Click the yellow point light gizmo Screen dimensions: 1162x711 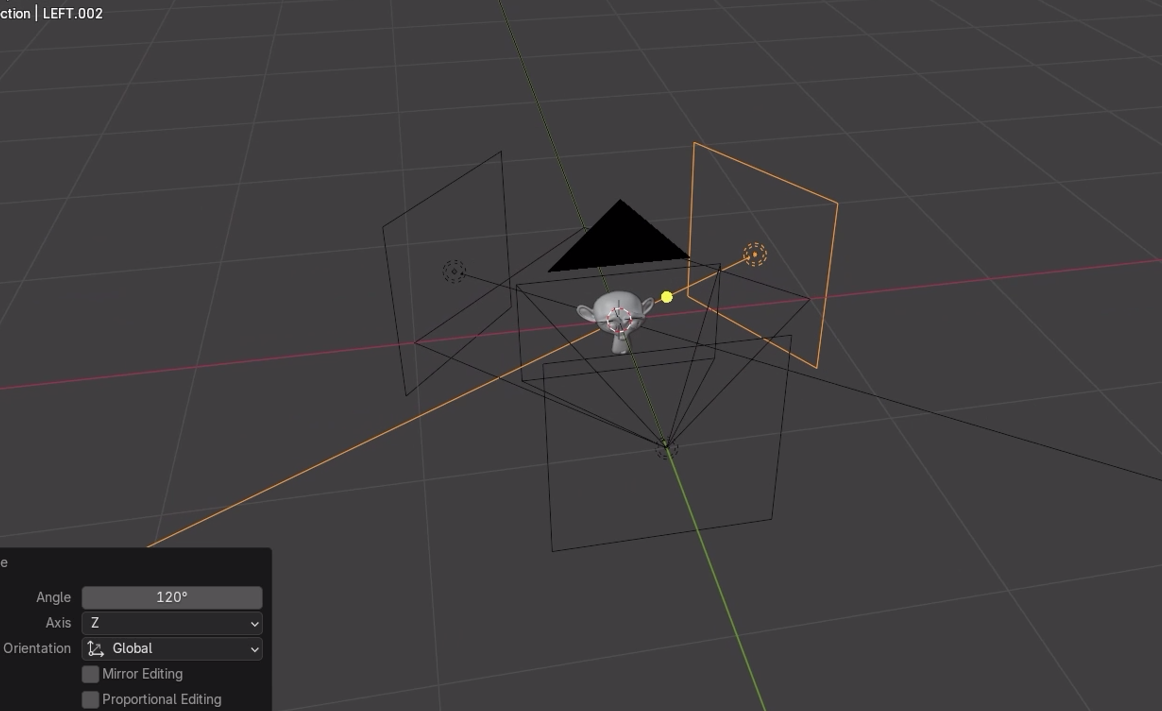coord(665,296)
